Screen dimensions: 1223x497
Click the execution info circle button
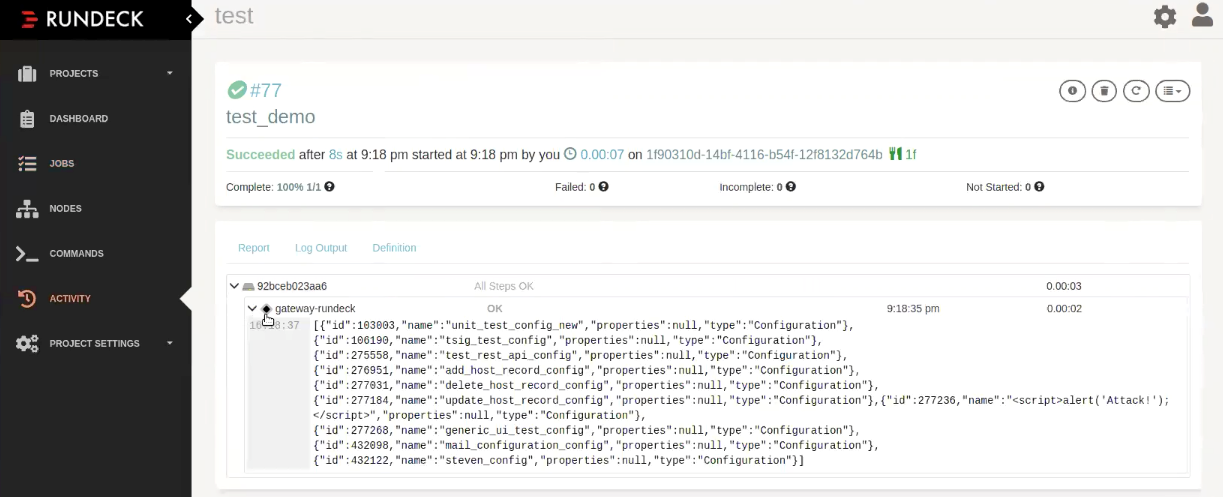click(1072, 91)
